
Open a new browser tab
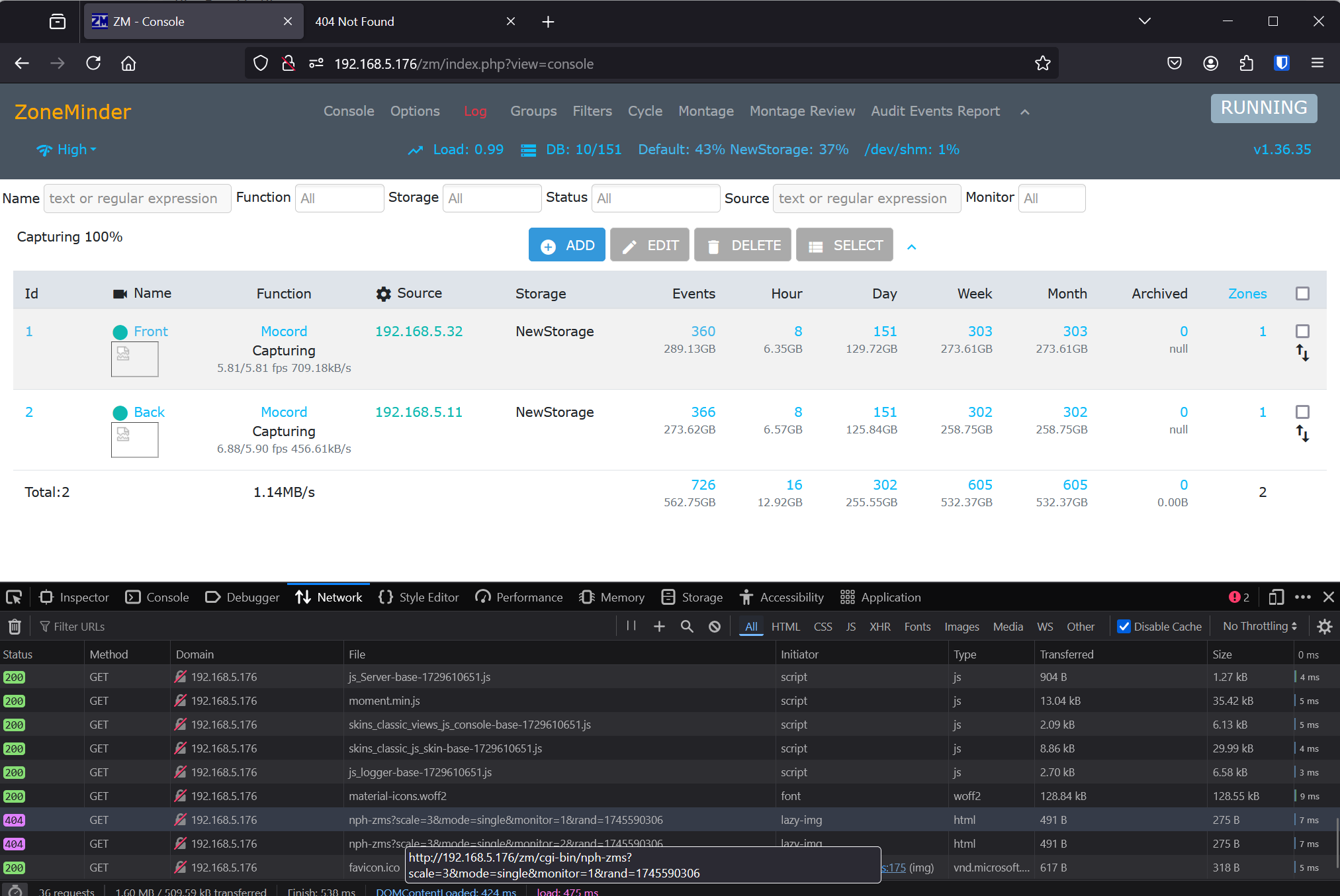548,22
